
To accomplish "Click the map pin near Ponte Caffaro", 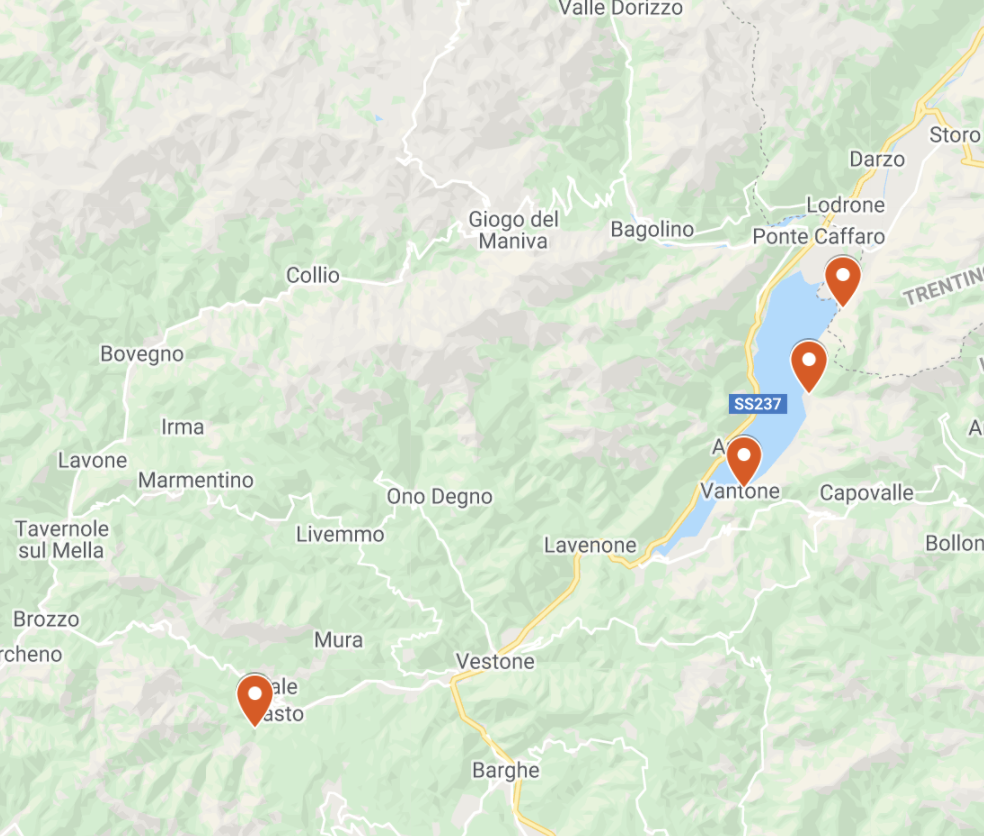I will (x=842, y=281).
